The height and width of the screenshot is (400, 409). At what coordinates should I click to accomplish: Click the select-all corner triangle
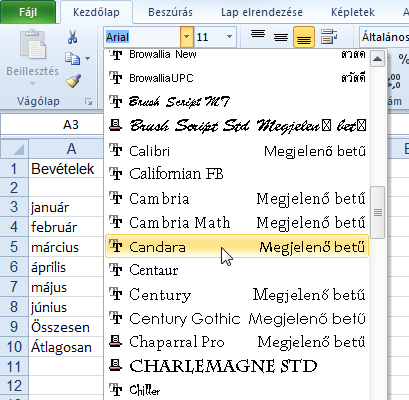pyautogui.click(x=14, y=149)
